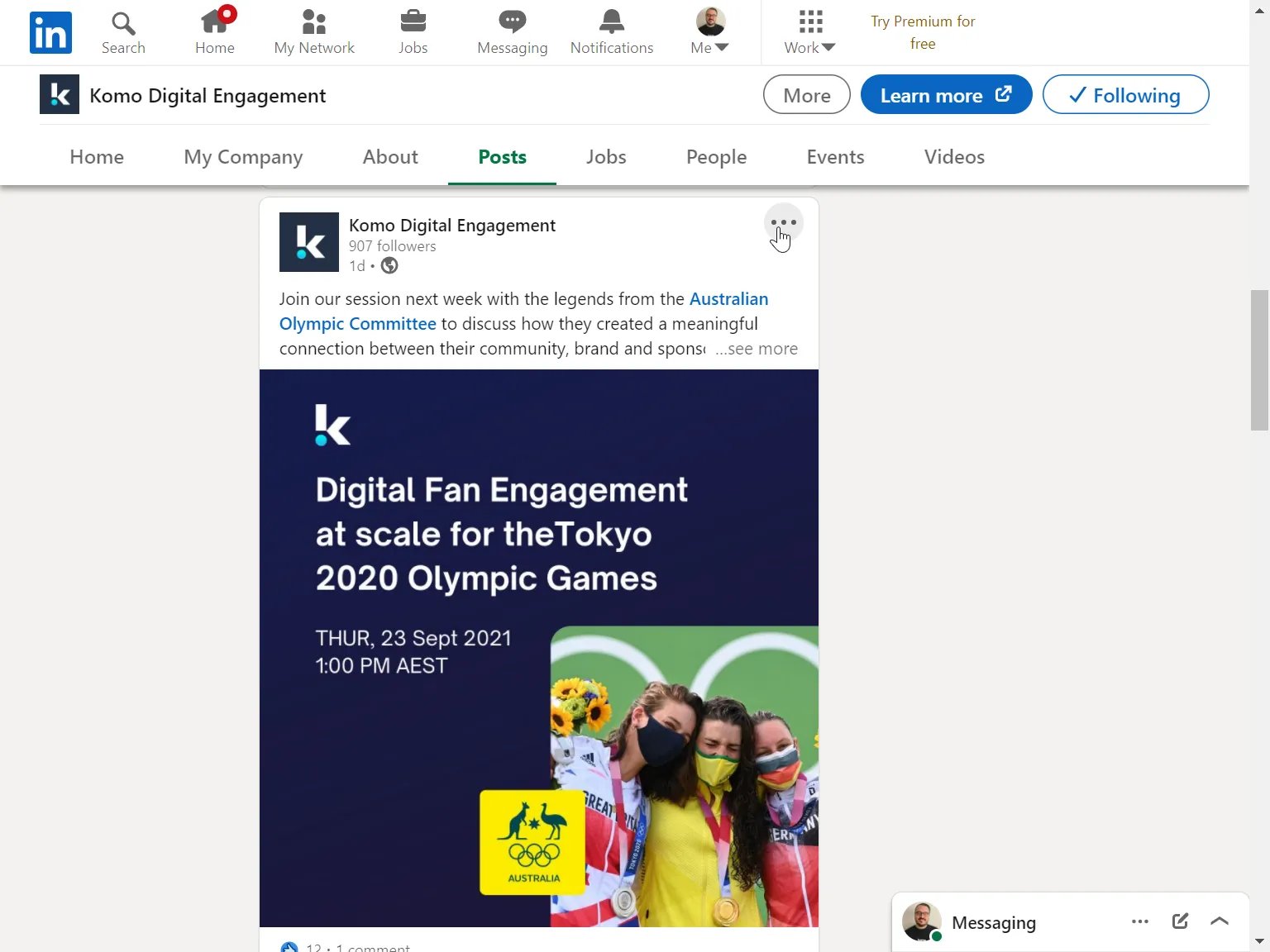1270x952 pixels.
Task: Click Komo avatar on the post
Action: [x=309, y=242]
